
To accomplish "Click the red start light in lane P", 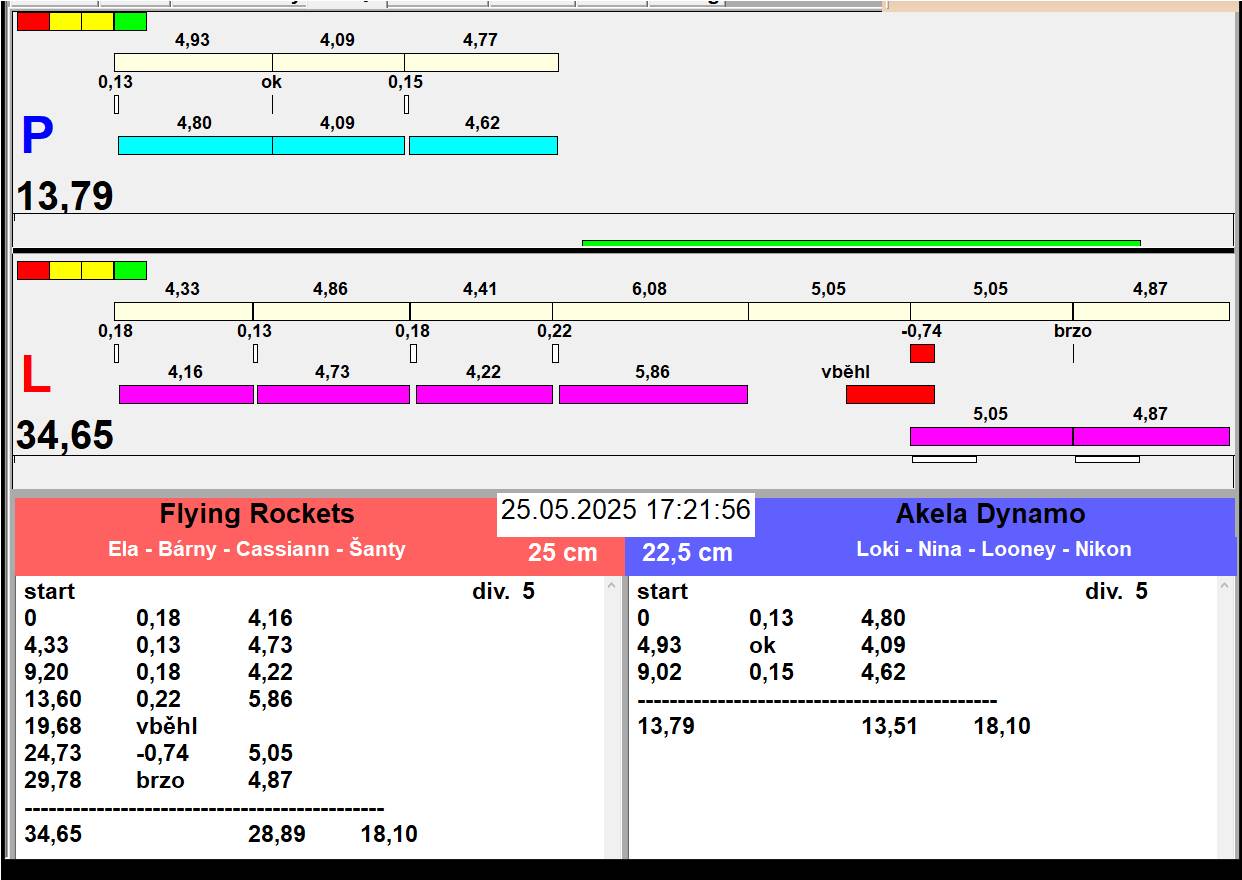I will pyautogui.click(x=33, y=21).
